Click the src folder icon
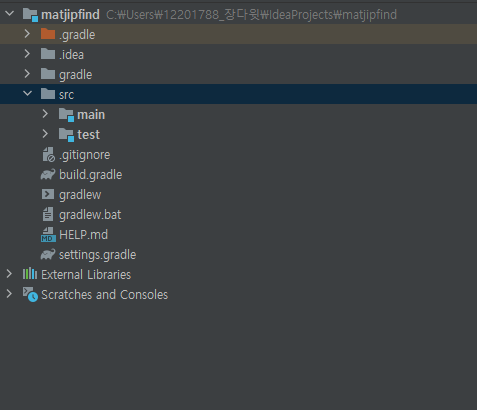Screen dimensions: 477x410 (x=48, y=94)
